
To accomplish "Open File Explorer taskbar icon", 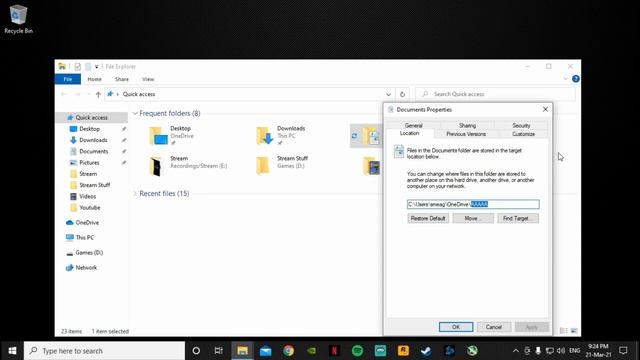I will (x=242, y=351).
